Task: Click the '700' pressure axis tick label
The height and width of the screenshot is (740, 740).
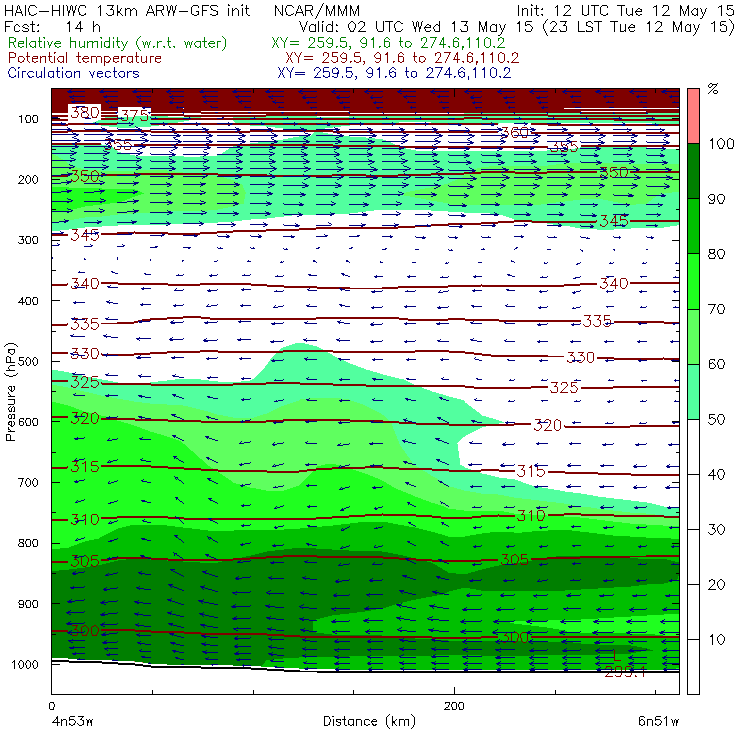Action: 28,483
